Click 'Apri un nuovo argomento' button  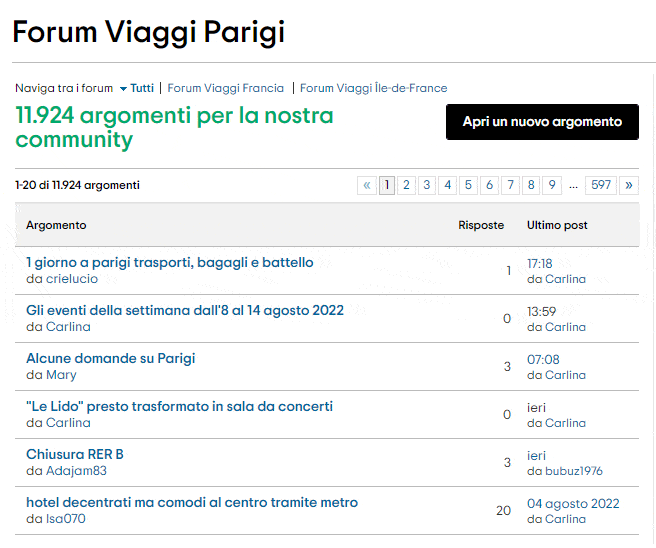(542, 122)
